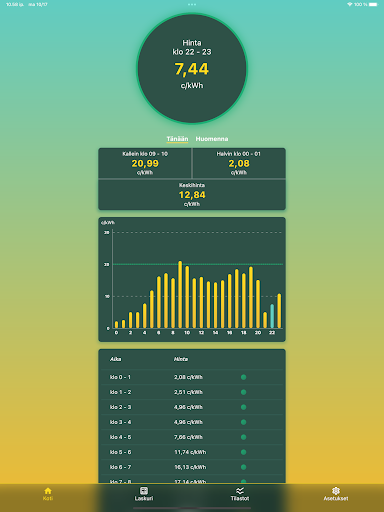Tap the Wi-Fi status icon

coord(350,4)
